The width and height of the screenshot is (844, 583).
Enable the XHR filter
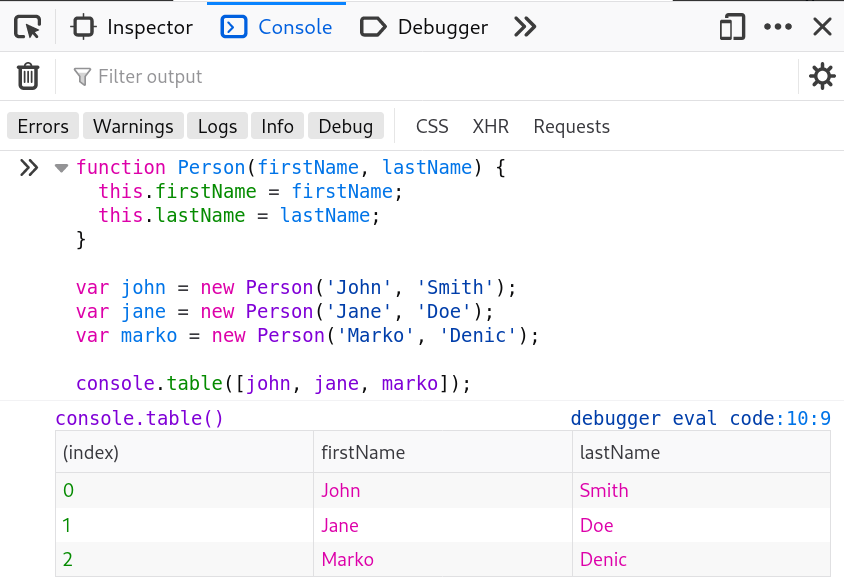(491, 126)
